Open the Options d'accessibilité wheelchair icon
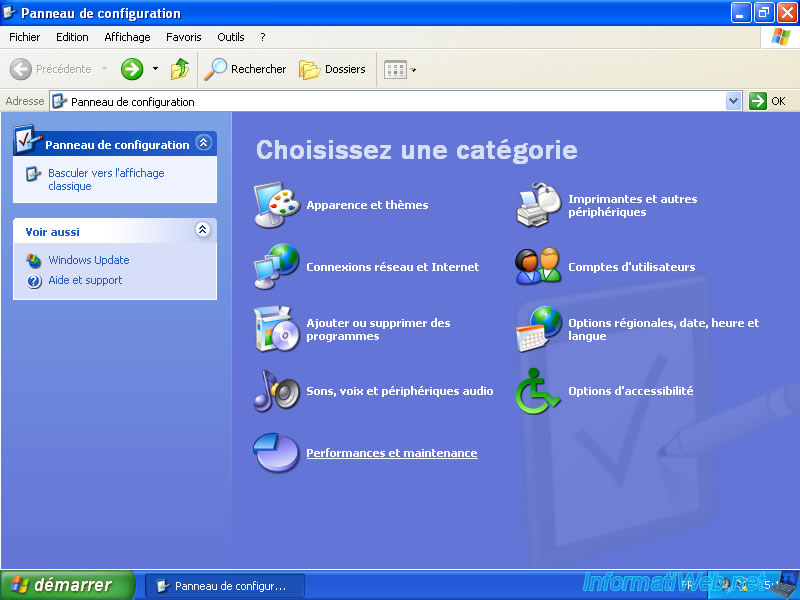Viewport: 800px width, 600px height. tap(537, 391)
